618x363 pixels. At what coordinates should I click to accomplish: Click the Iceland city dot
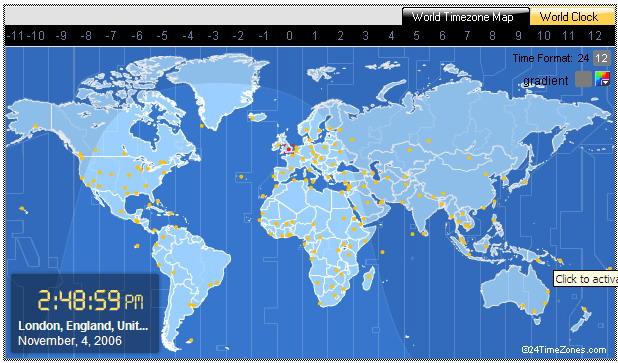pos(252,118)
